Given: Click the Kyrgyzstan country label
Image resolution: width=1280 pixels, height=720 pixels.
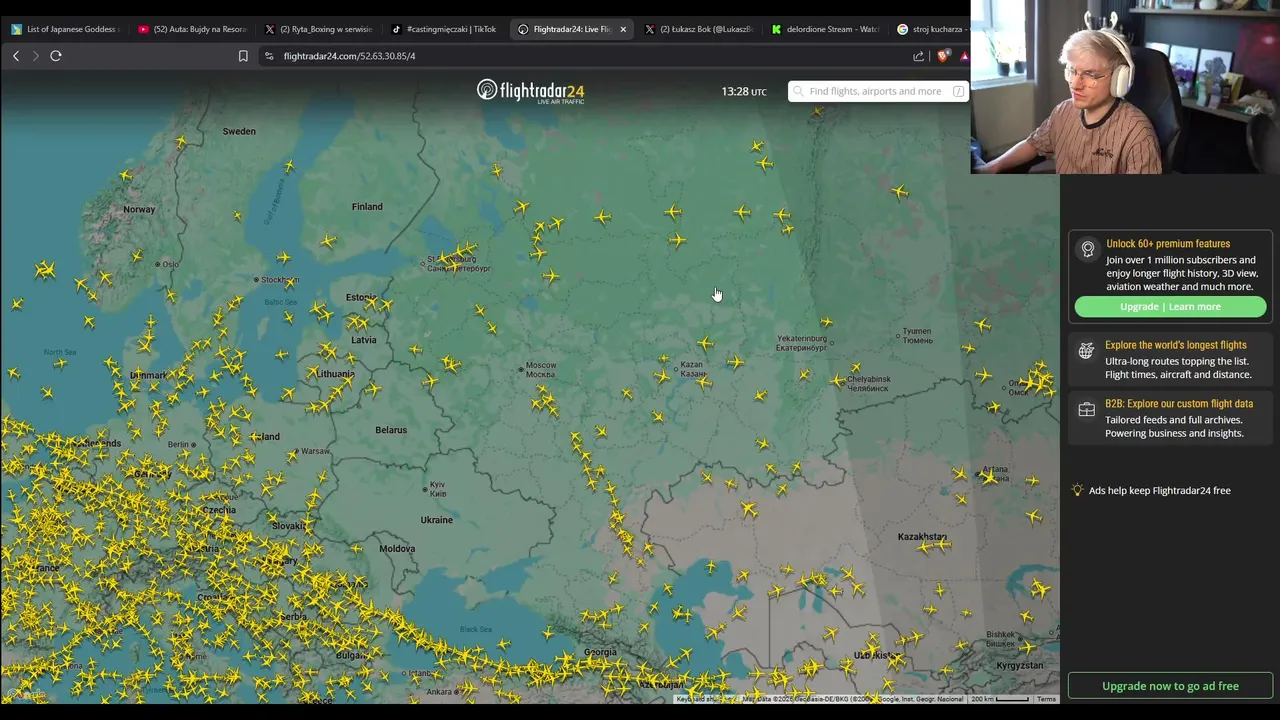Looking at the screenshot, I should tap(1019, 665).
